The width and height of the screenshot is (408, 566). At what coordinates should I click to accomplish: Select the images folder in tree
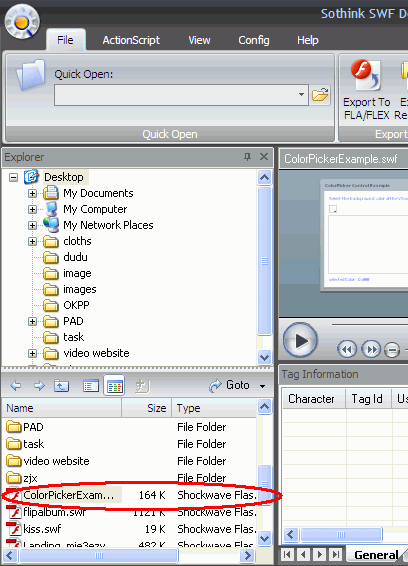(x=80, y=289)
